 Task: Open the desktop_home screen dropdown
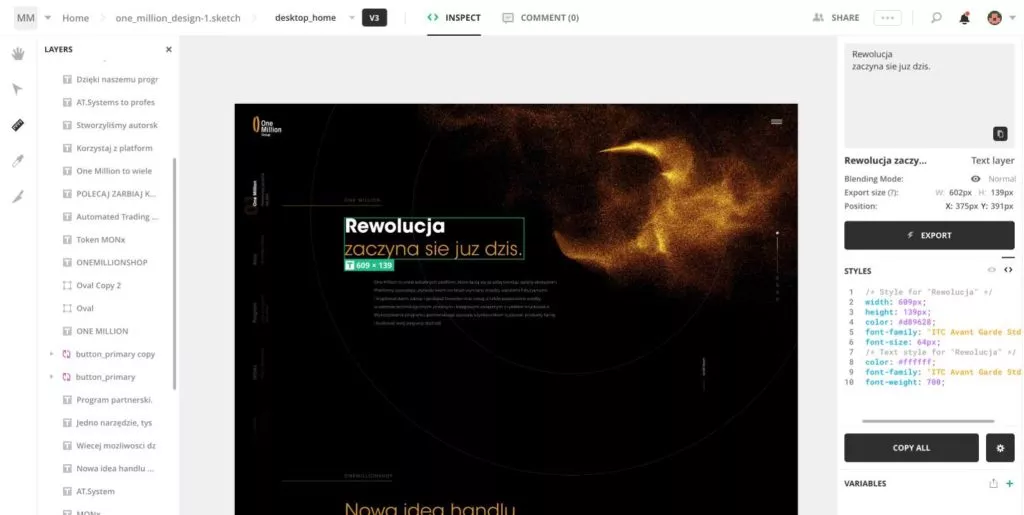[351, 18]
